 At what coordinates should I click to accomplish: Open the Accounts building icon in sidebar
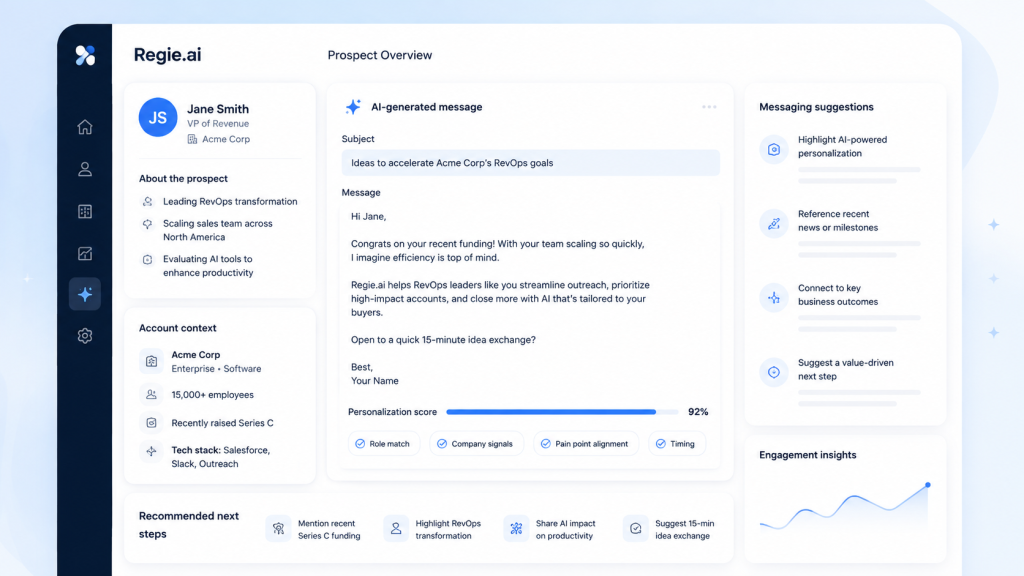click(x=85, y=212)
